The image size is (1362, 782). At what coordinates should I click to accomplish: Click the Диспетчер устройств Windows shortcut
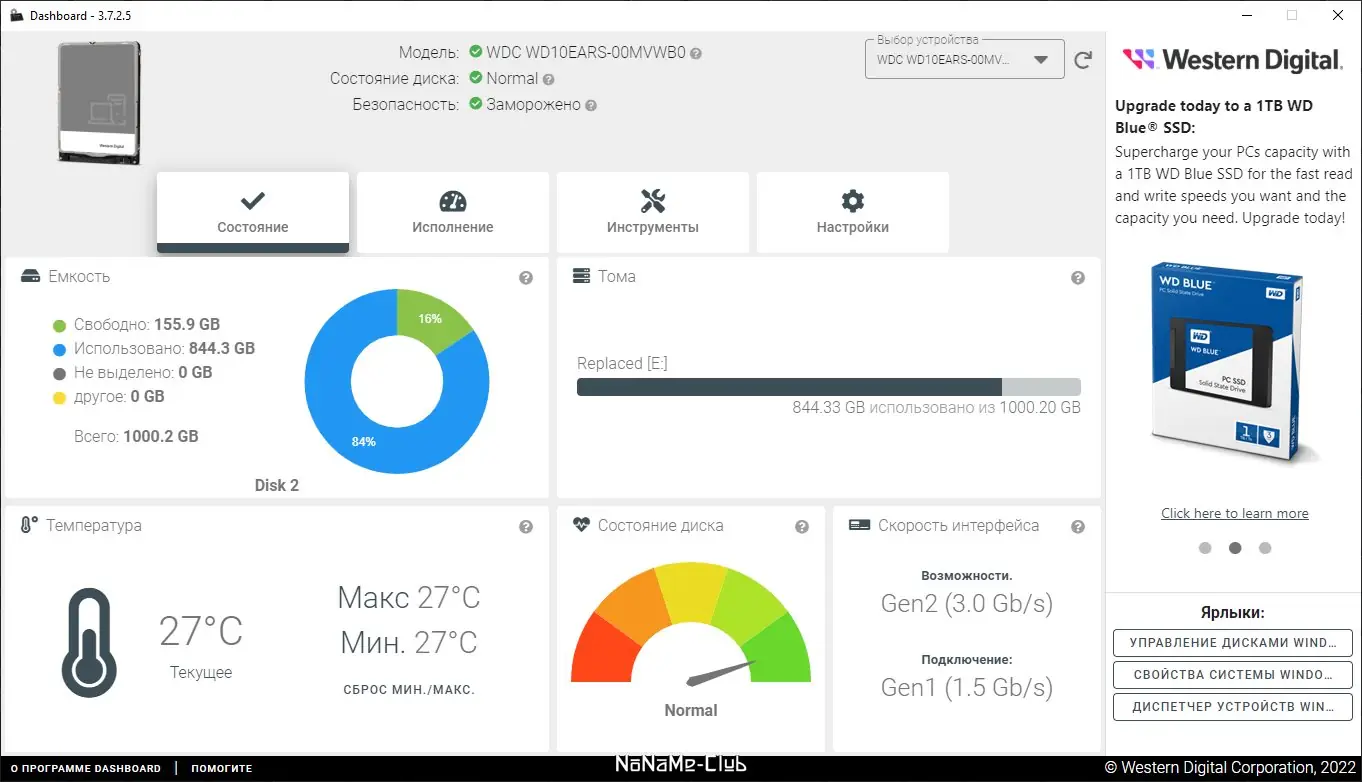pyautogui.click(x=1233, y=707)
